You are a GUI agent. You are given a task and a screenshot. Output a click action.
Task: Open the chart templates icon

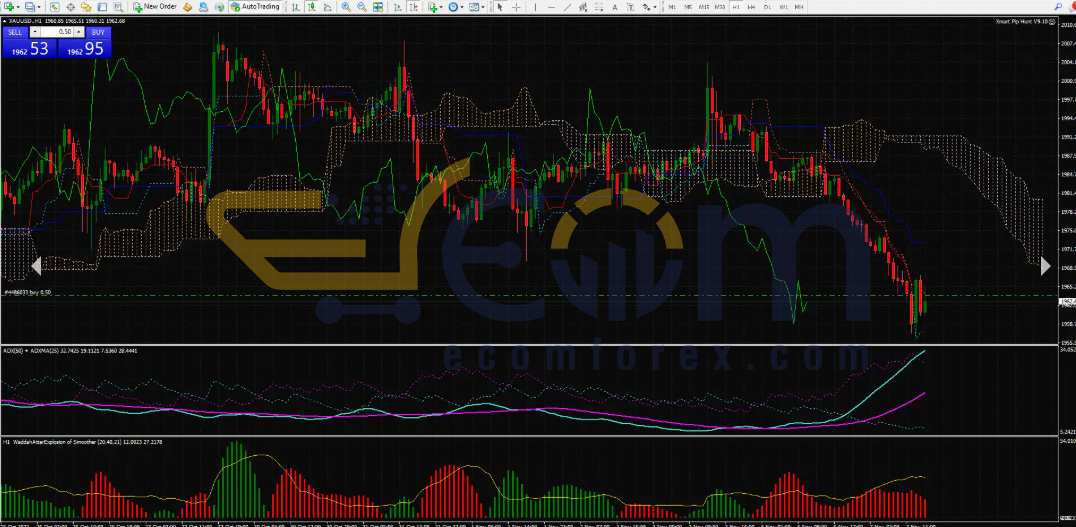473,7
